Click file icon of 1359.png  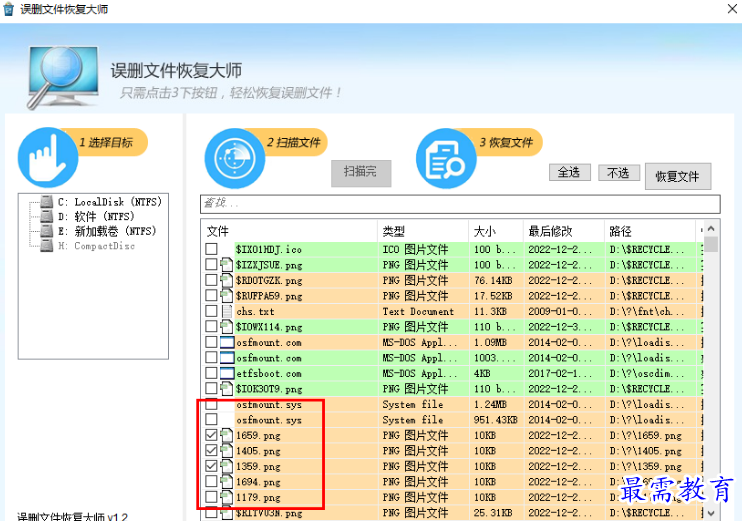tap(227, 466)
